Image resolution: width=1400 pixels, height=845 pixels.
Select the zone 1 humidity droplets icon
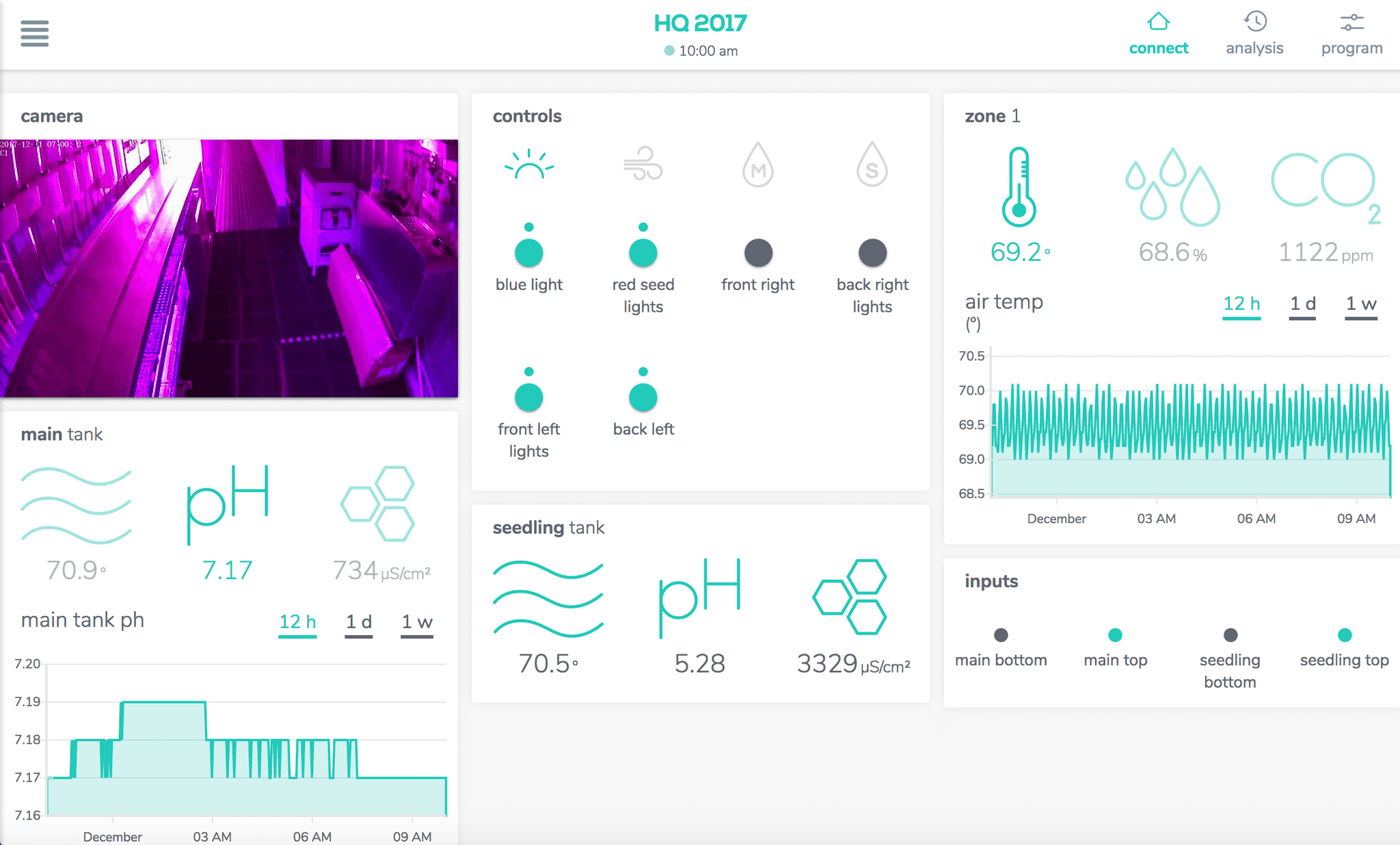click(x=1172, y=187)
